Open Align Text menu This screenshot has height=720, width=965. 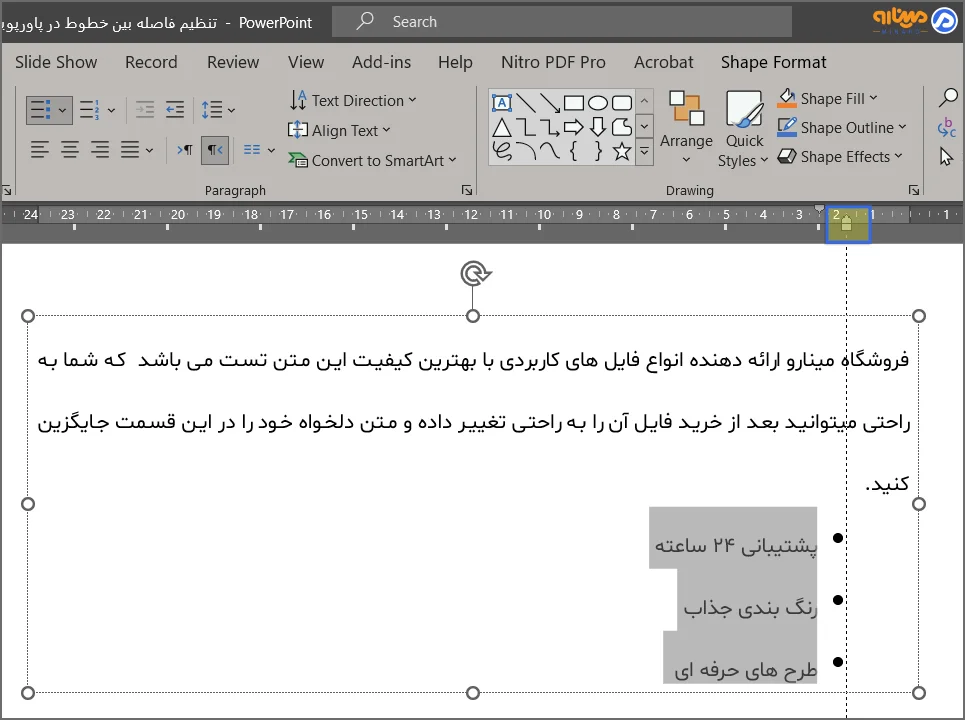coord(339,130)
